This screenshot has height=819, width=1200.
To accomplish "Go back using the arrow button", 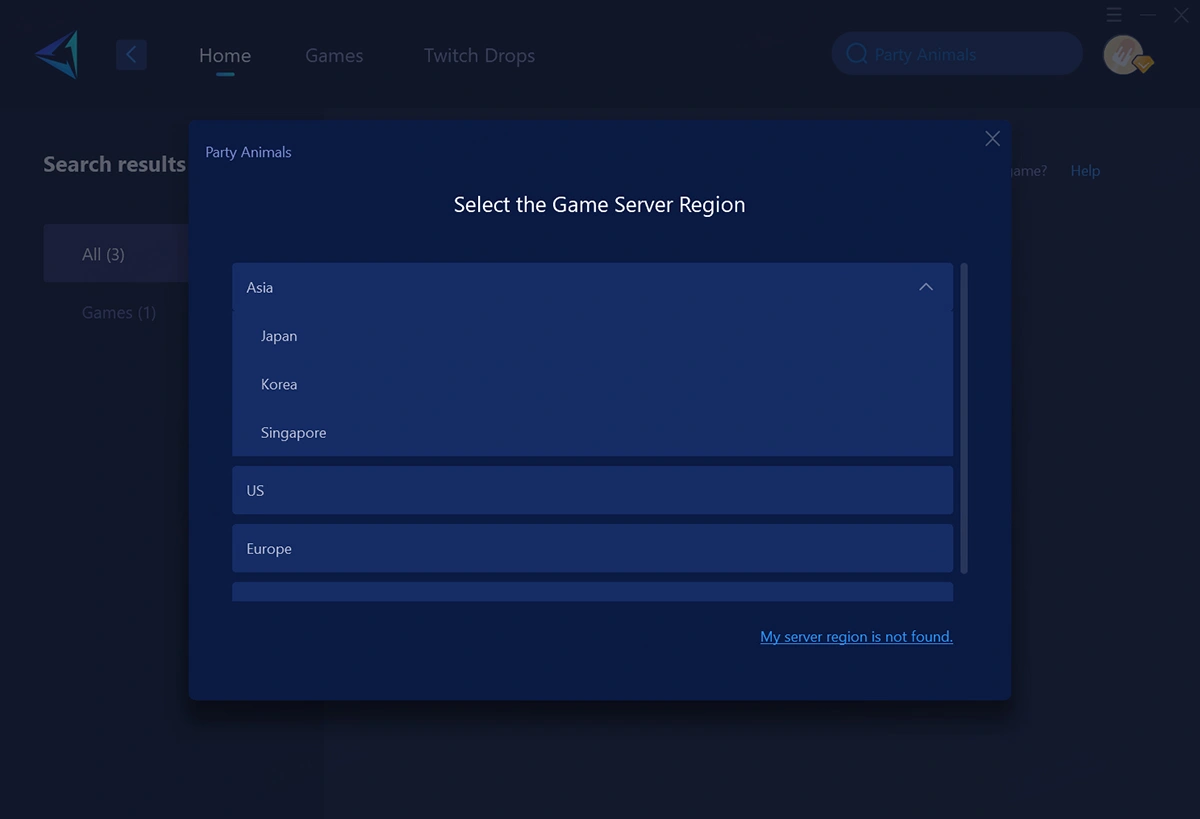I will tap(131, 54).
